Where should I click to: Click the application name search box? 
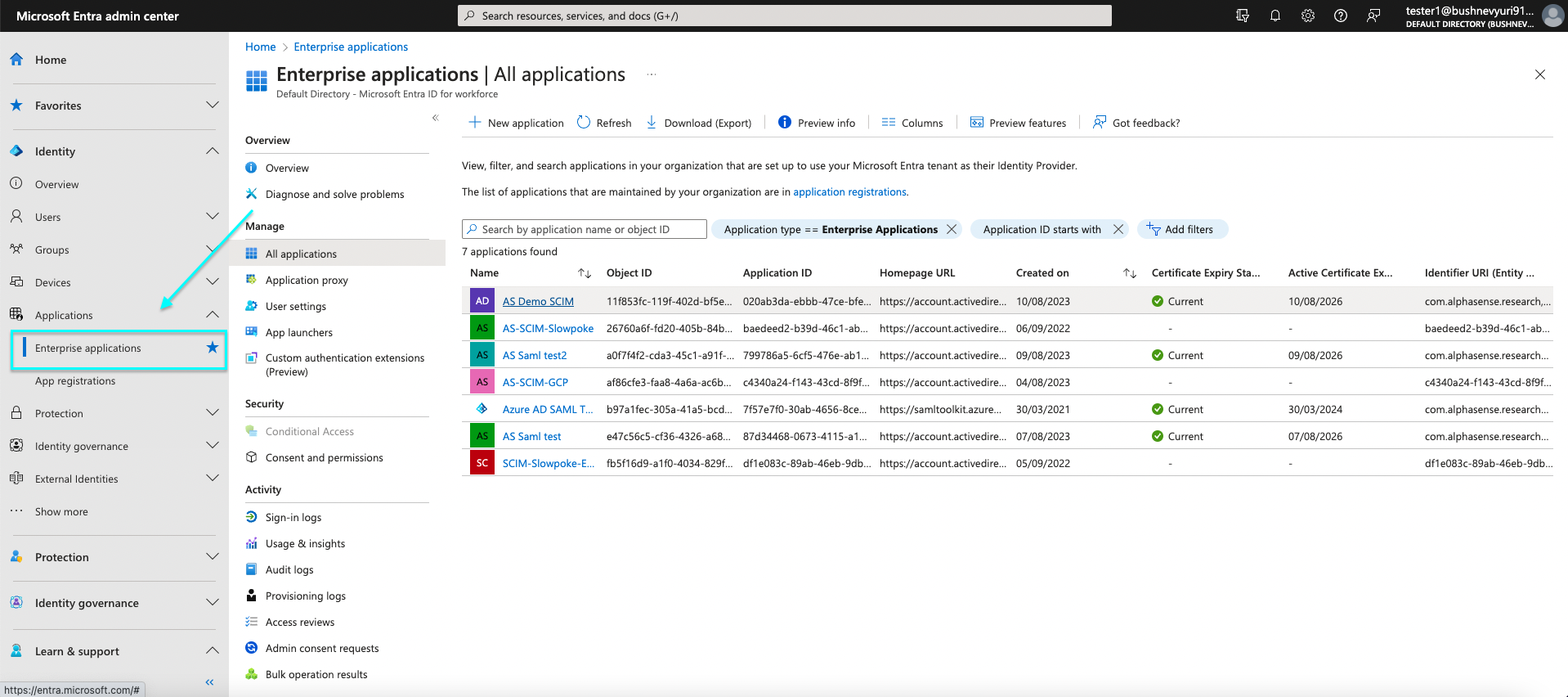pos(585,229)
